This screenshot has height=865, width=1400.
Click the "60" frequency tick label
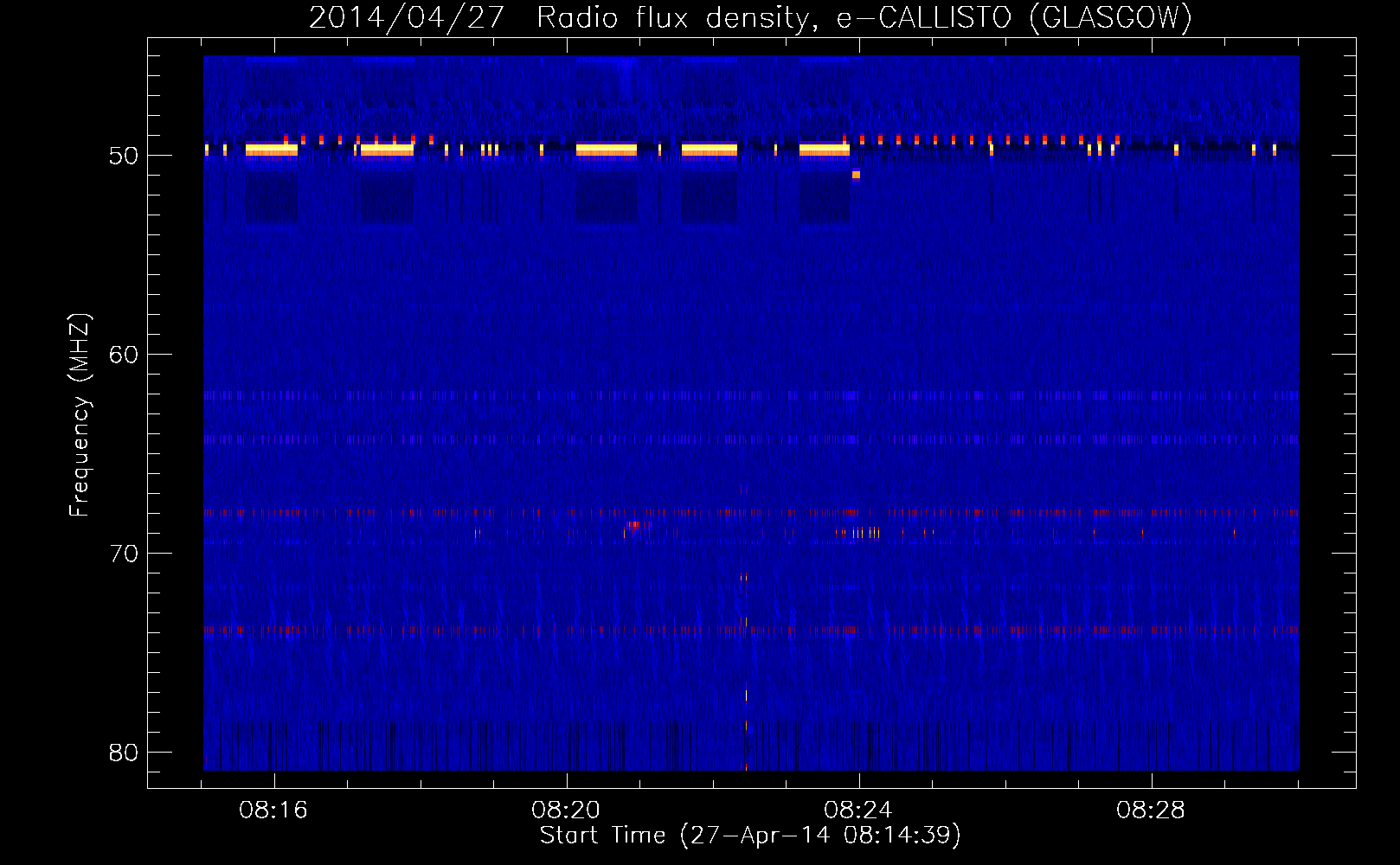coord(124,355)
